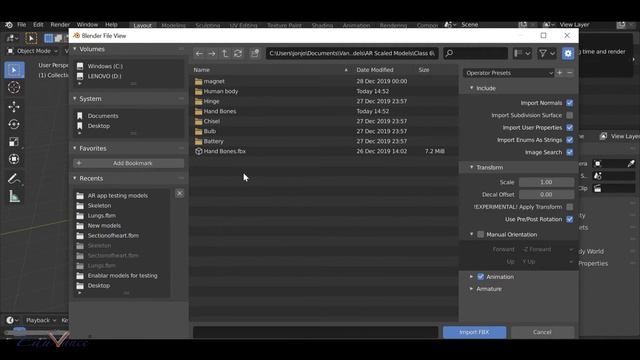Activate the Select Box tool
The width and height of the screenshot is (640, 360).
click(x=14, y=70)
